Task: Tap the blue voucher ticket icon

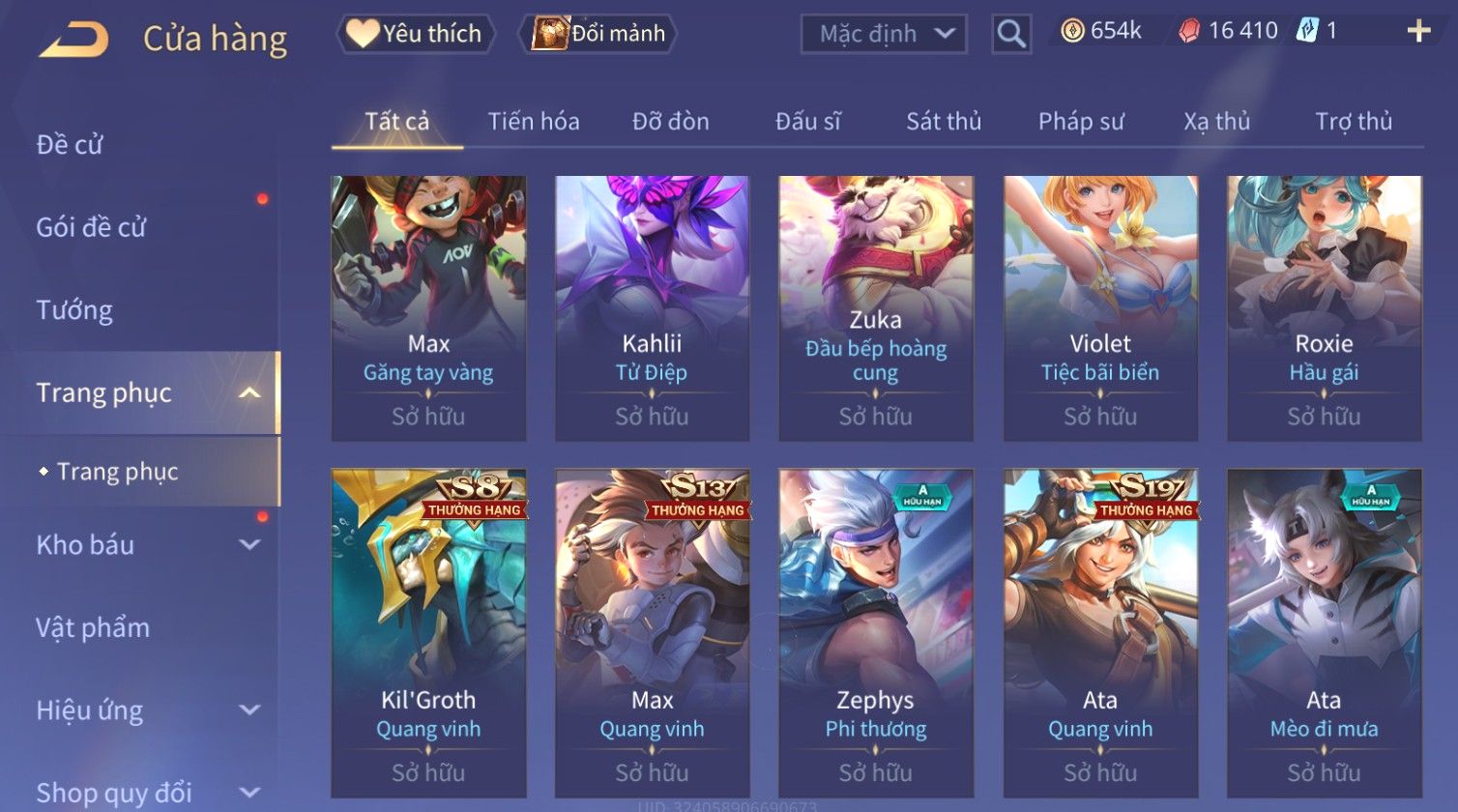Action: [1307, 31]
